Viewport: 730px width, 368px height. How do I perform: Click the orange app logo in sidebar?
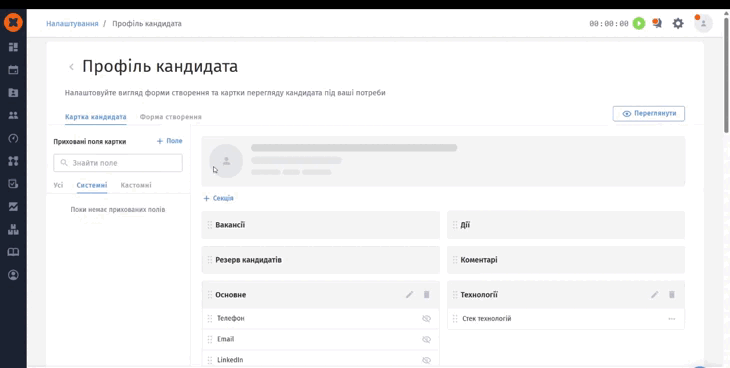(x=14, y=23)
